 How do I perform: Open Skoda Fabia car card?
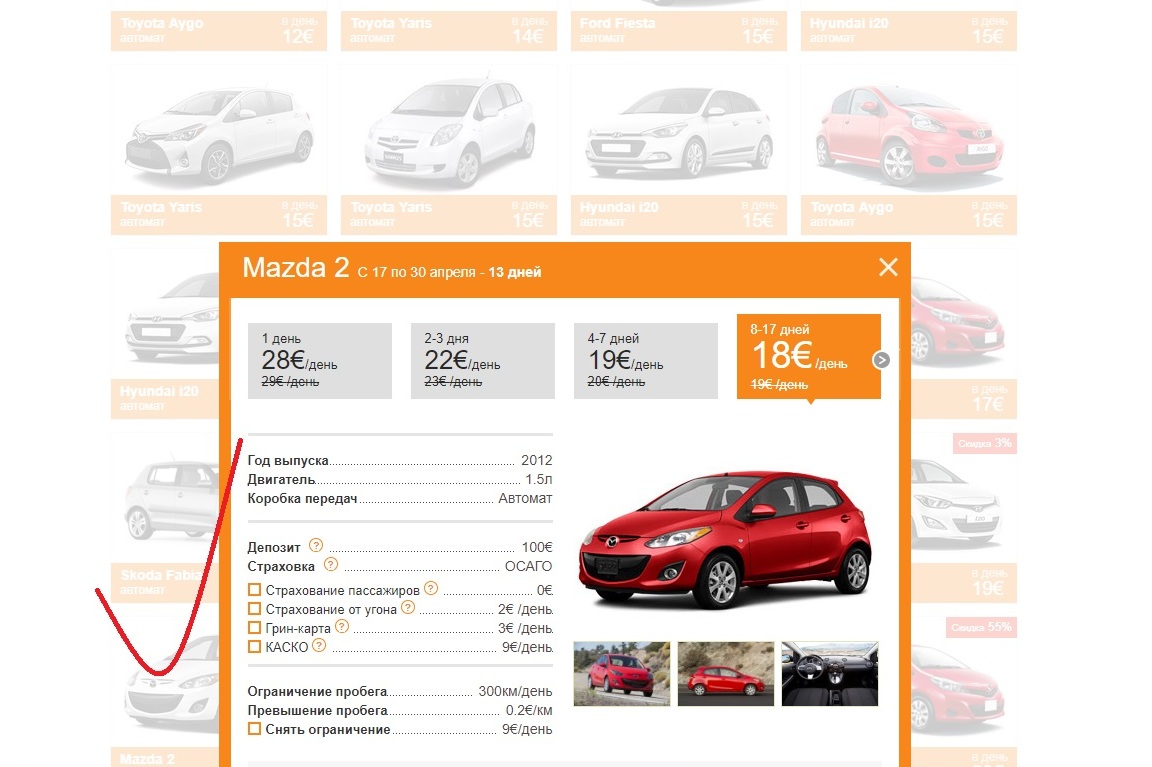[x=165, y=518]
